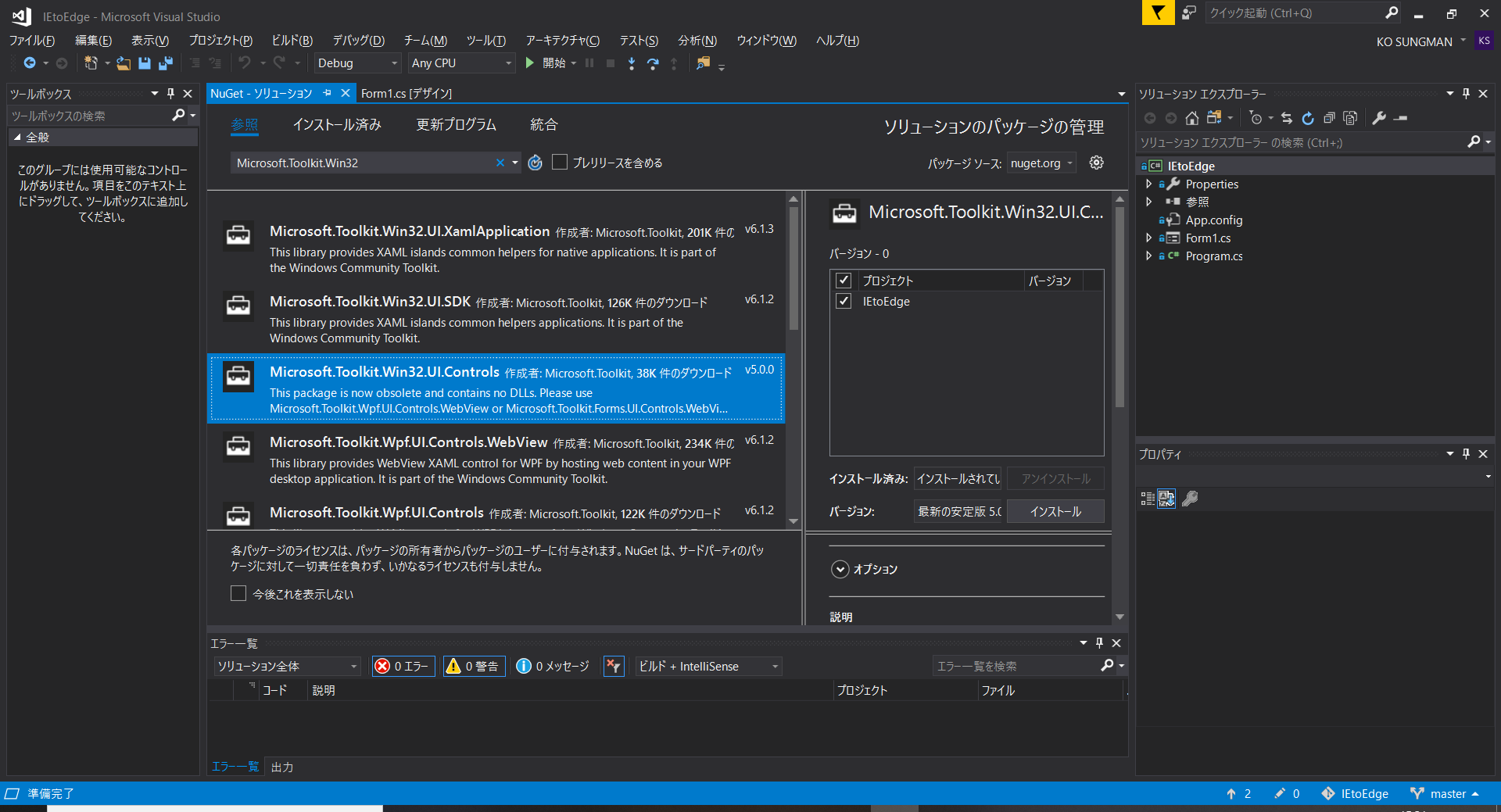
Task: Switch to the Output tab
Action: pos(282,767)
